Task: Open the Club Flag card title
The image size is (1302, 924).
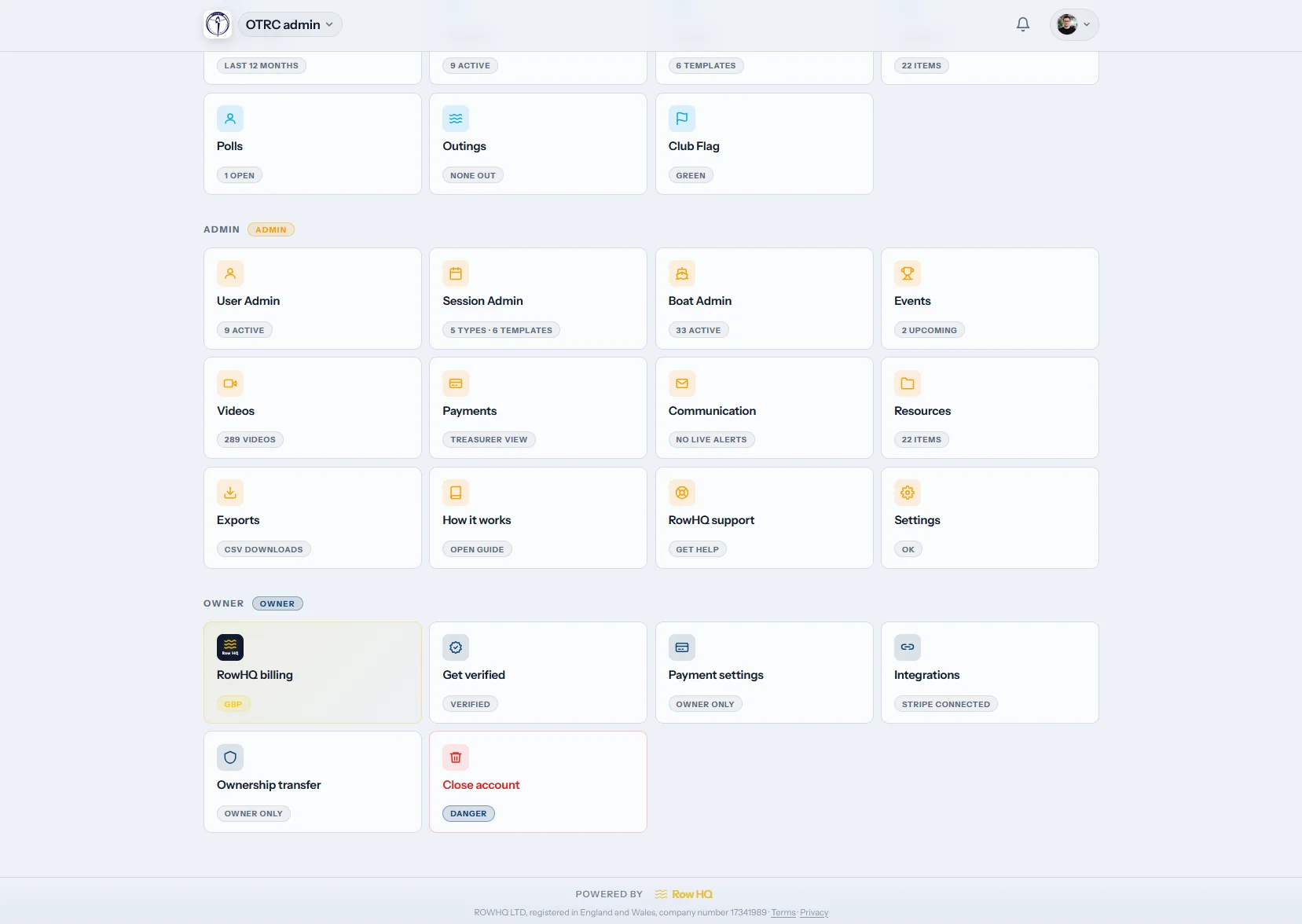Action: [x=694, y=146]
